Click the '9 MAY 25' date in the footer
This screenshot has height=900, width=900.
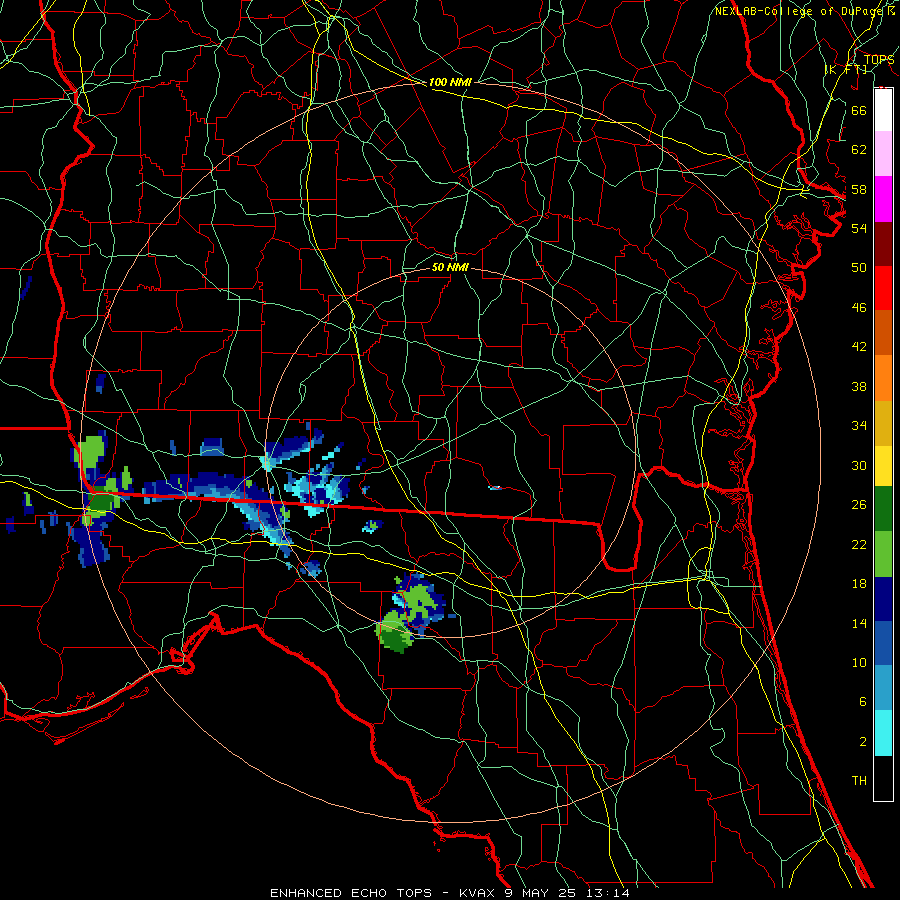[x=542, y=893]
